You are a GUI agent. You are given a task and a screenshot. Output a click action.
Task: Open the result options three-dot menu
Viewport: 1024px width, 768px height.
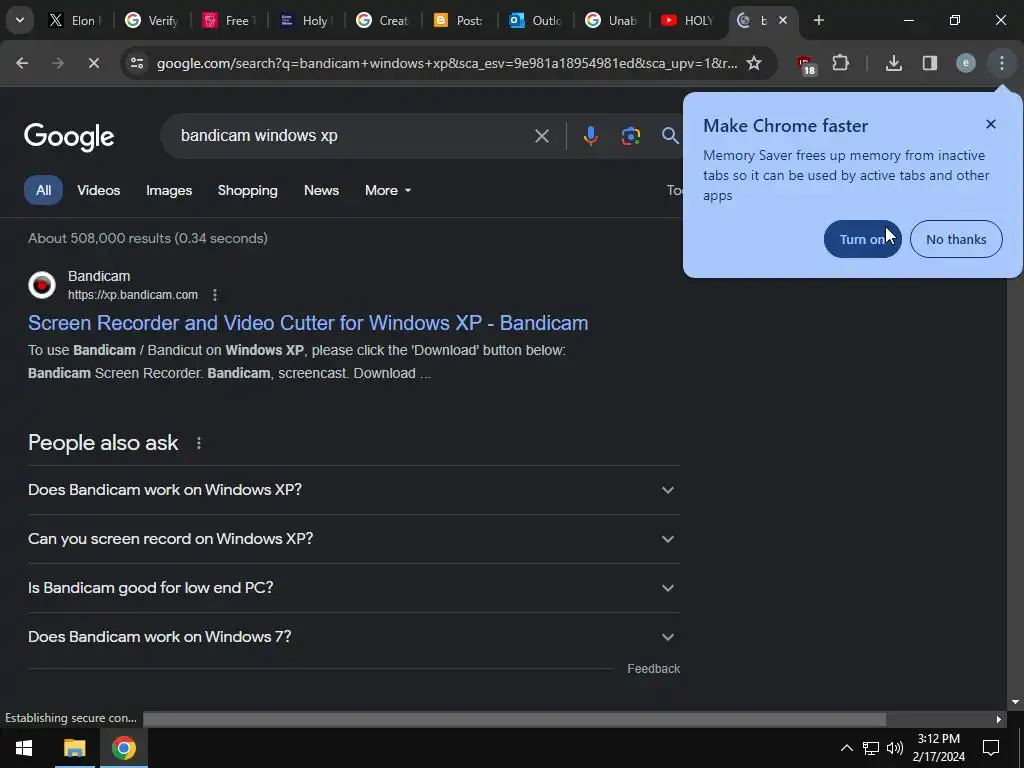tap(215, 295)
